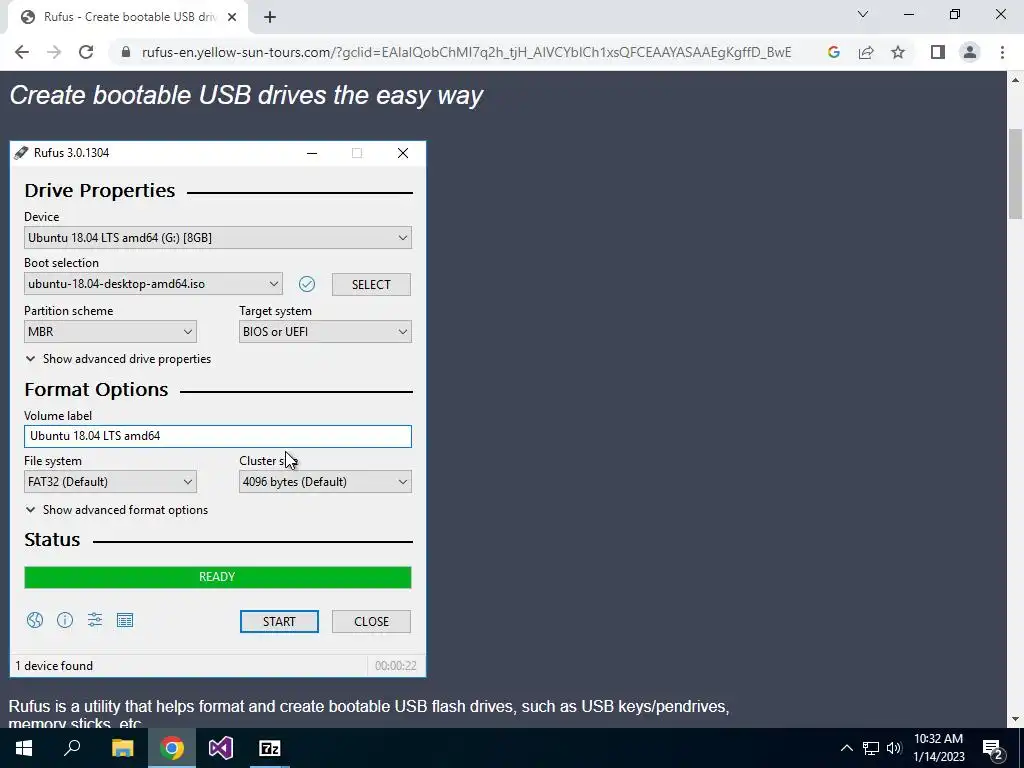
Task: Click the Chrome taskbar icon
Action: click(x=172, y=748)
